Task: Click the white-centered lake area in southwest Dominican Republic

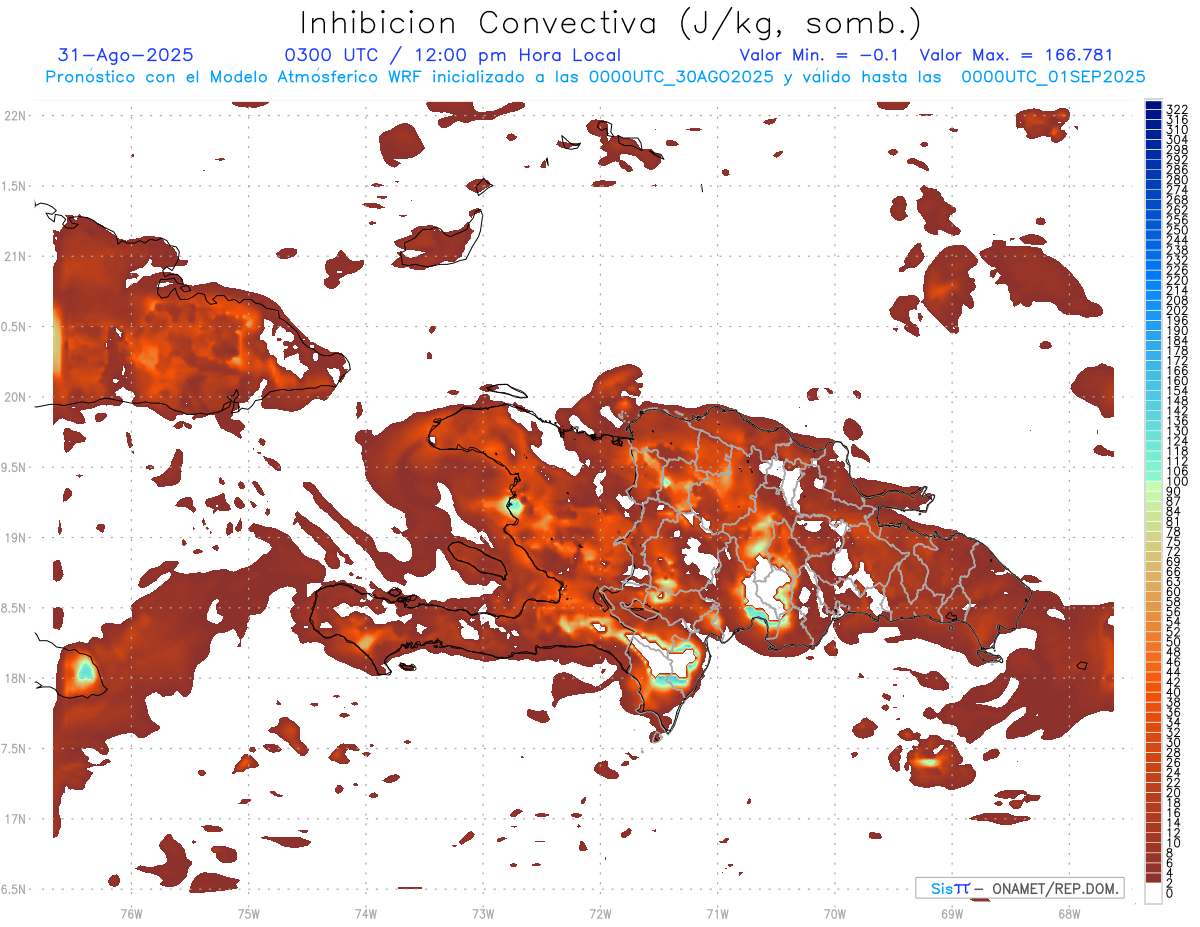Action: (670, 661)
